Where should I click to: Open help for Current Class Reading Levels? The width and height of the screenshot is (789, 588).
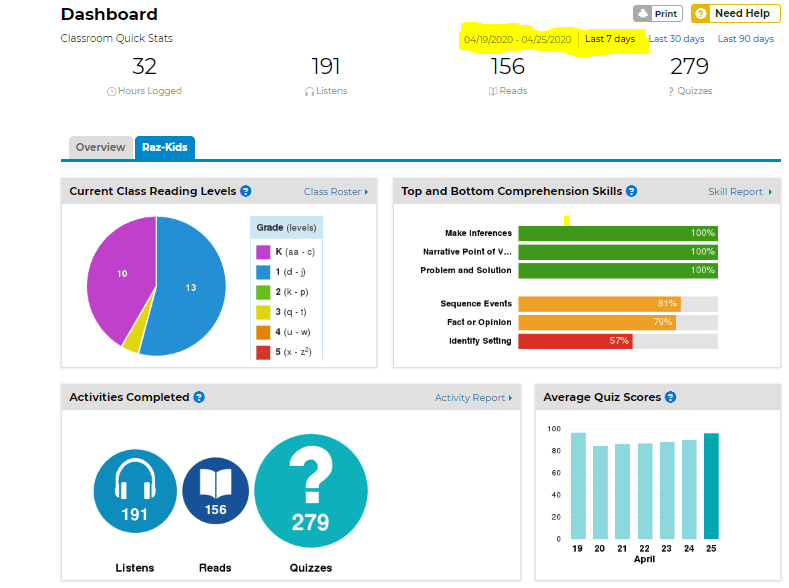click(x=246, y=191)
